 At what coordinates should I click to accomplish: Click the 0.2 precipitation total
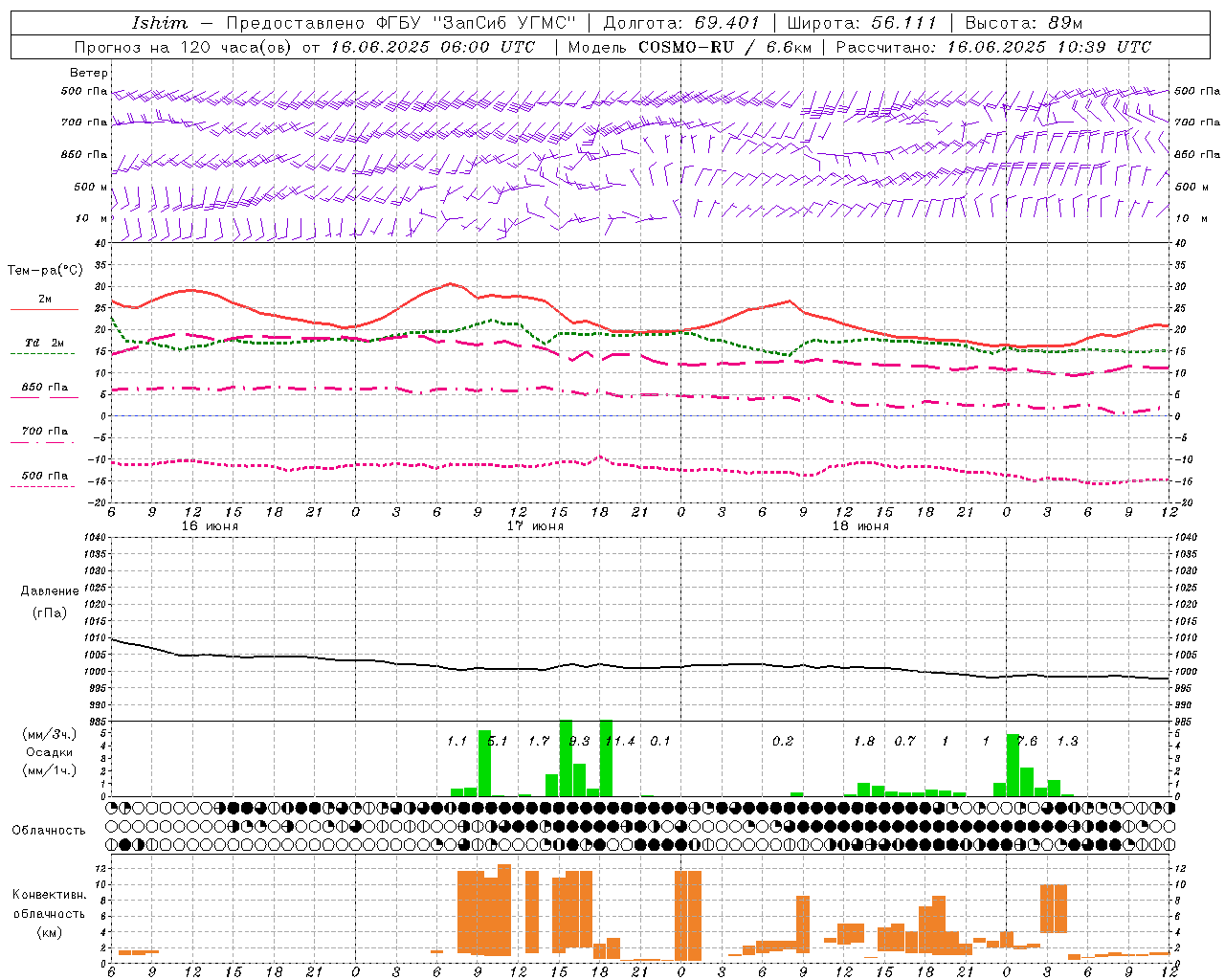tap(783, 741)
